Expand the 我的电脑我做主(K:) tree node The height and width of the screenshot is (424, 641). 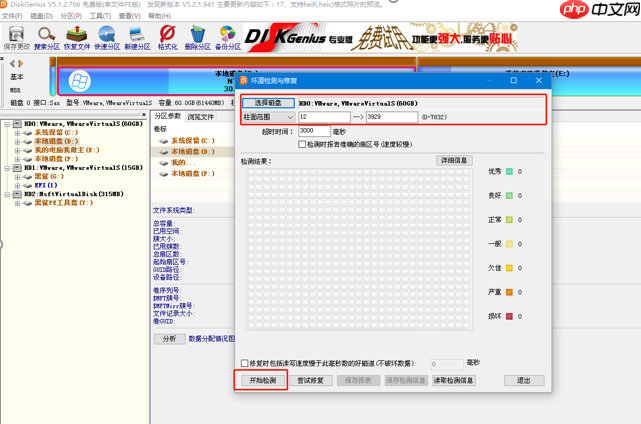point(17,150)
